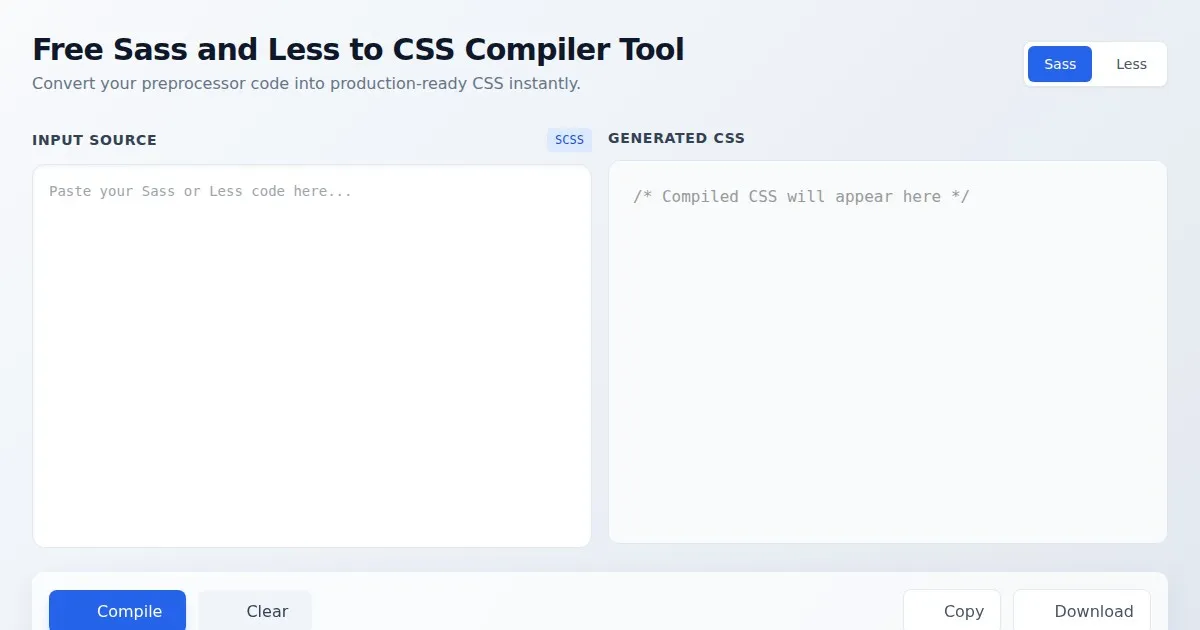Click the SCSS language badge

pyautogui.click(x=569, y=140)
